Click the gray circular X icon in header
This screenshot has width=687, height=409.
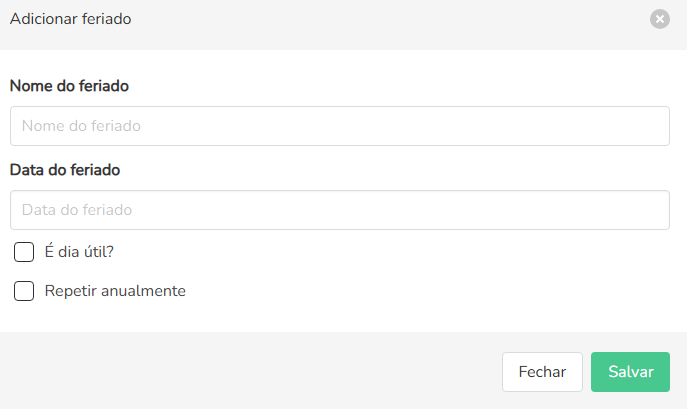[x=659, y=18]
